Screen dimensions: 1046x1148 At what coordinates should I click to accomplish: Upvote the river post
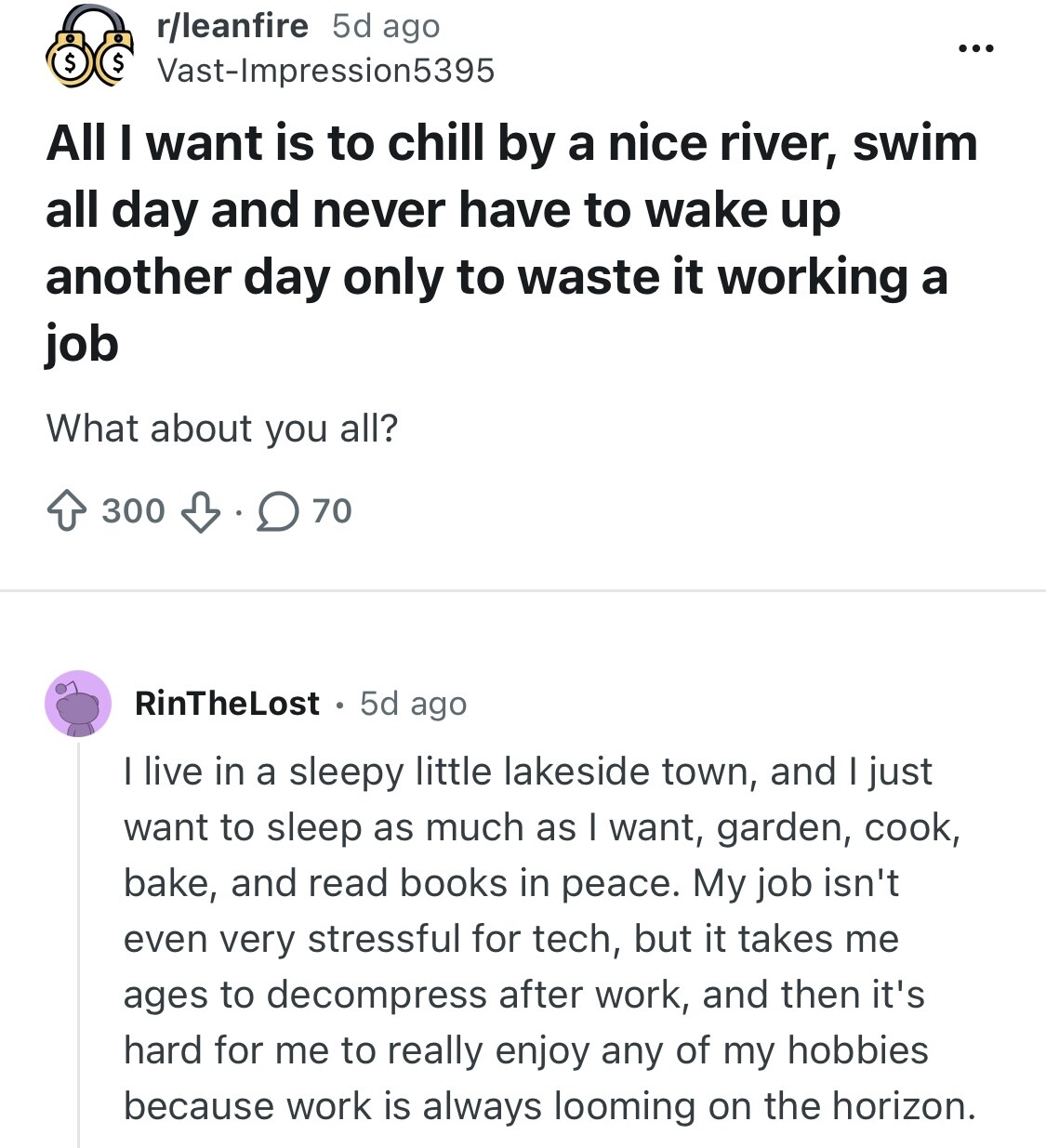click(x=66, y=511)
